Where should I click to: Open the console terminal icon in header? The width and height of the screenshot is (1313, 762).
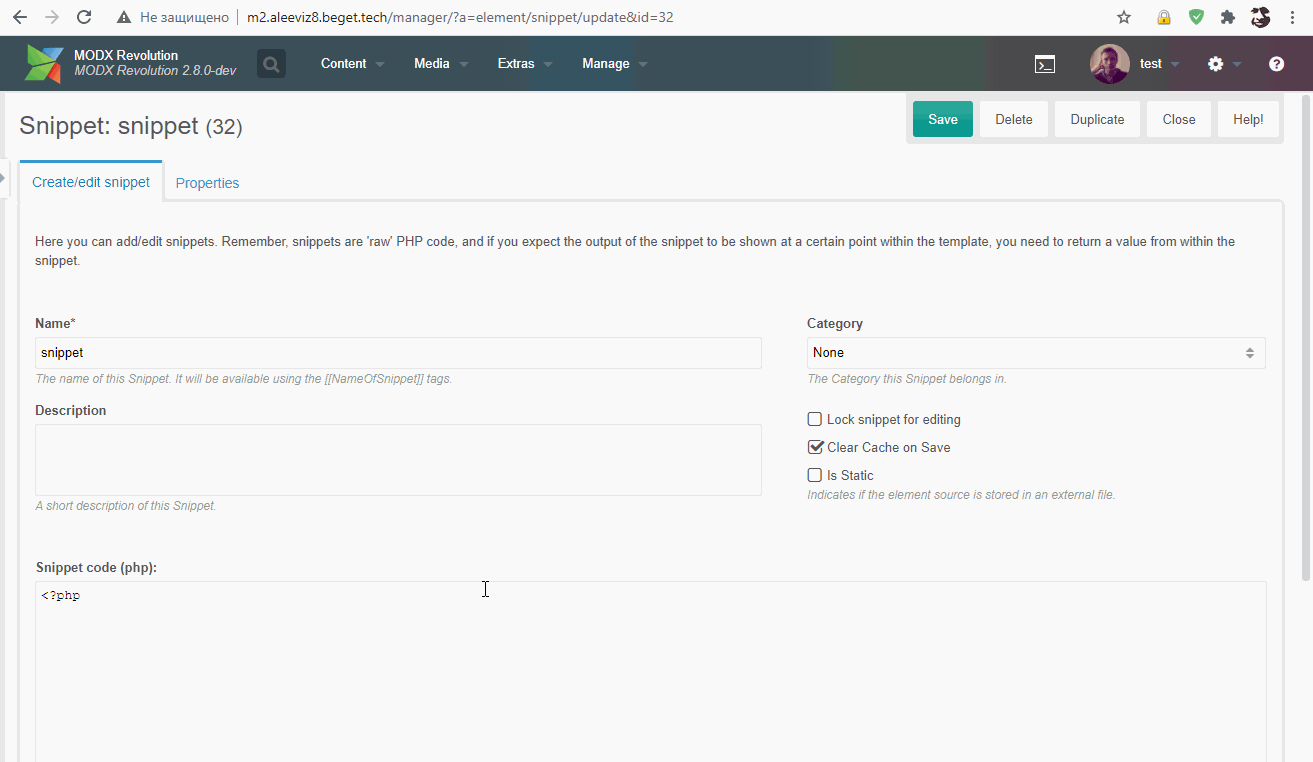[x=1044, y=64]
